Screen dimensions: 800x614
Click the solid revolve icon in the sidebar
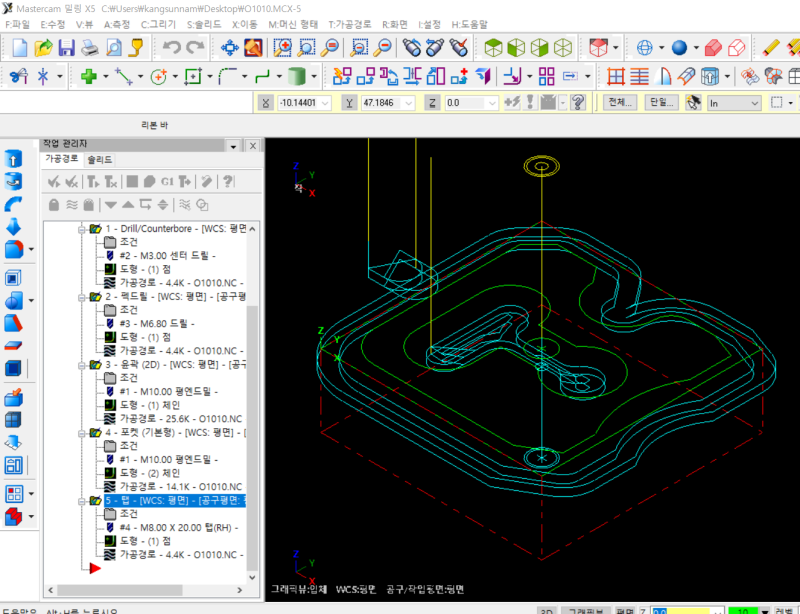coord(14,181)
